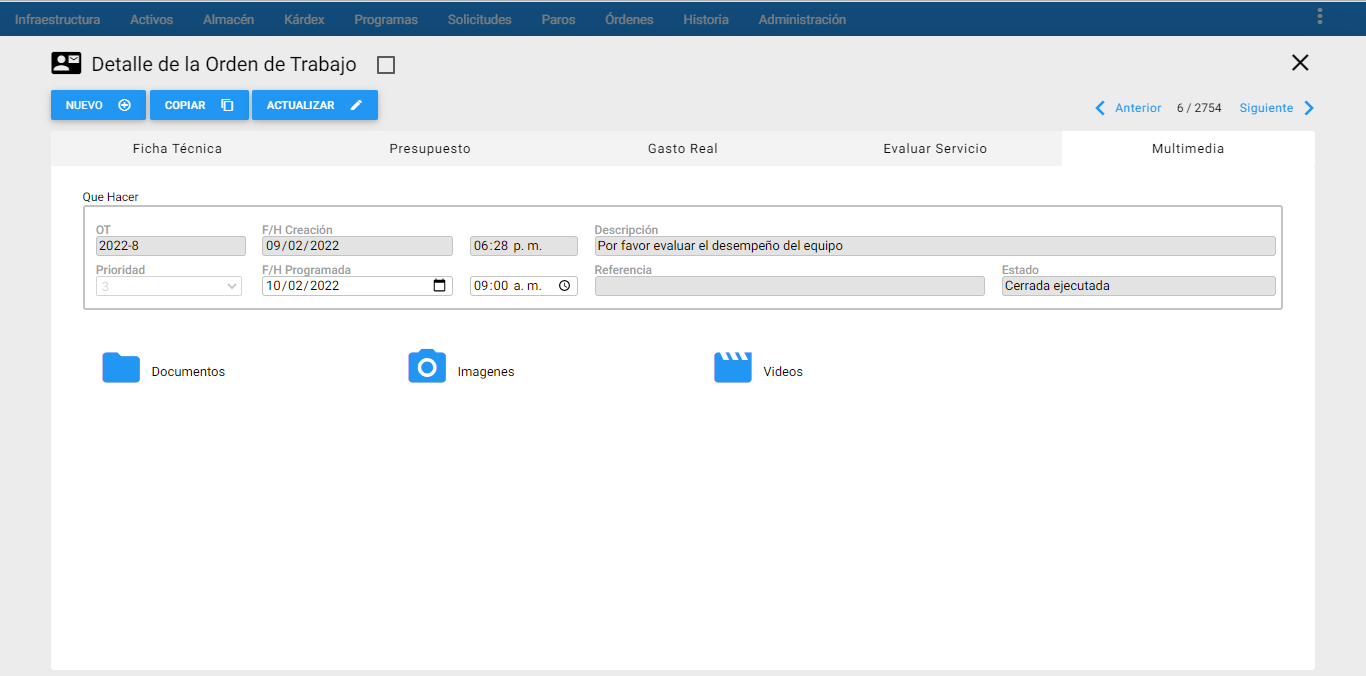Switch to the Evaluar Servicio tab

pyautogui.click(x=935, y=148)
